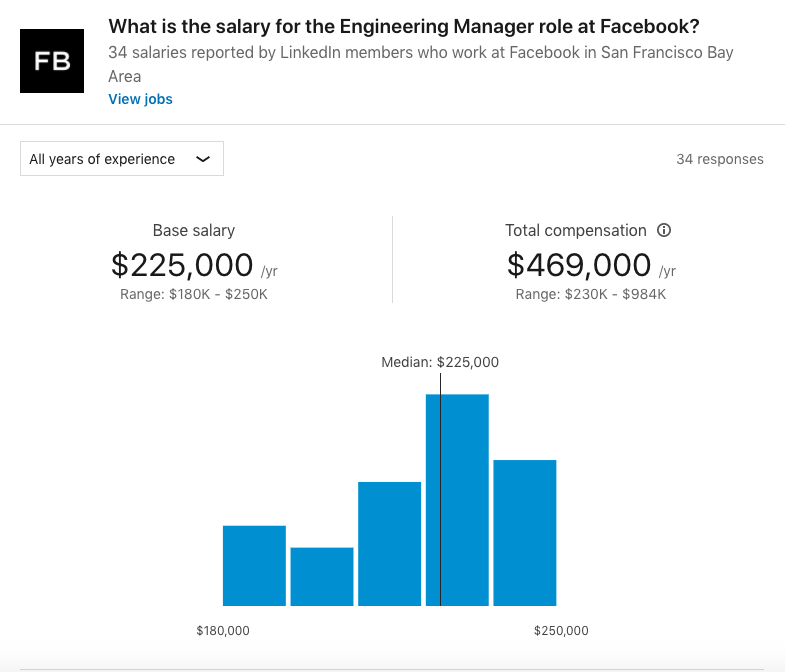Click the $180,000 axis label

[223, 630]
